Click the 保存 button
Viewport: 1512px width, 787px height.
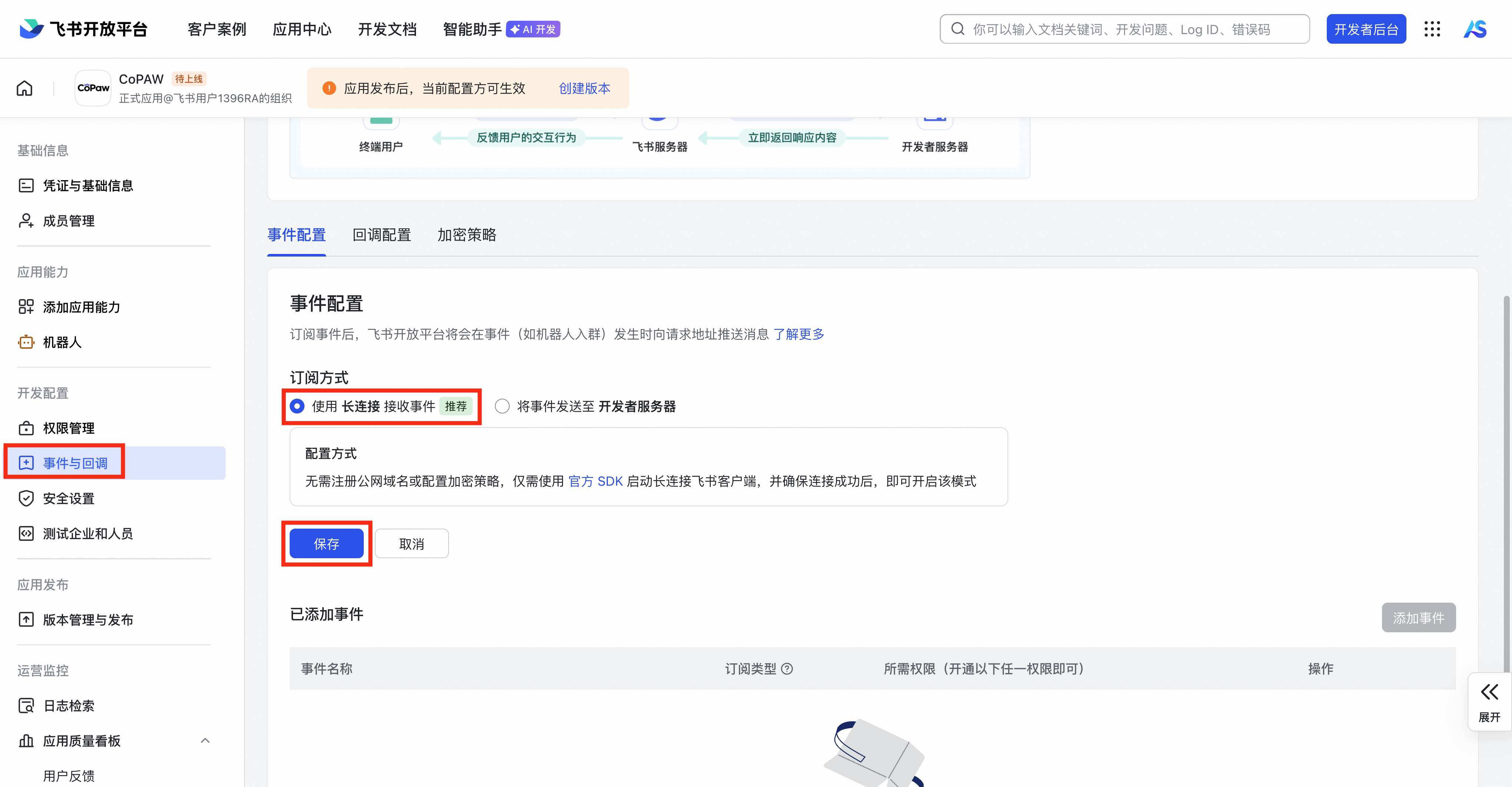(326, 544)
